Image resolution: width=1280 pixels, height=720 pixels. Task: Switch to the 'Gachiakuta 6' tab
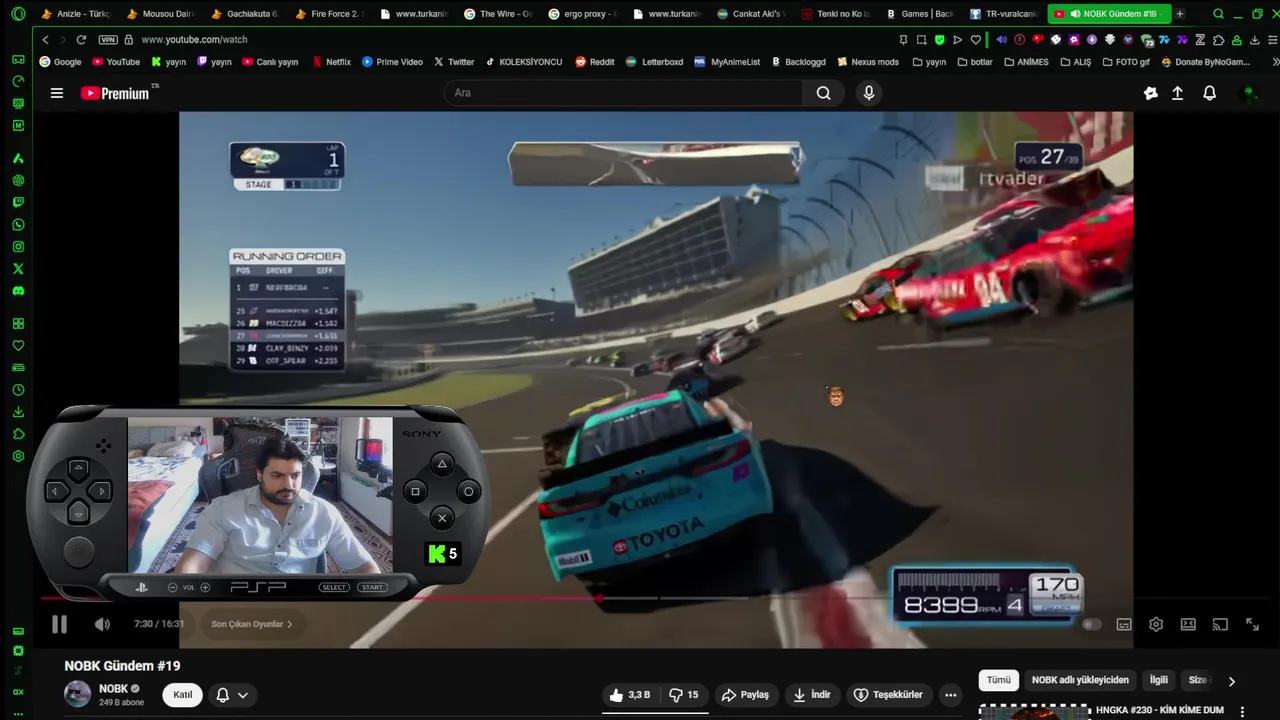click(x=244, y=14)
